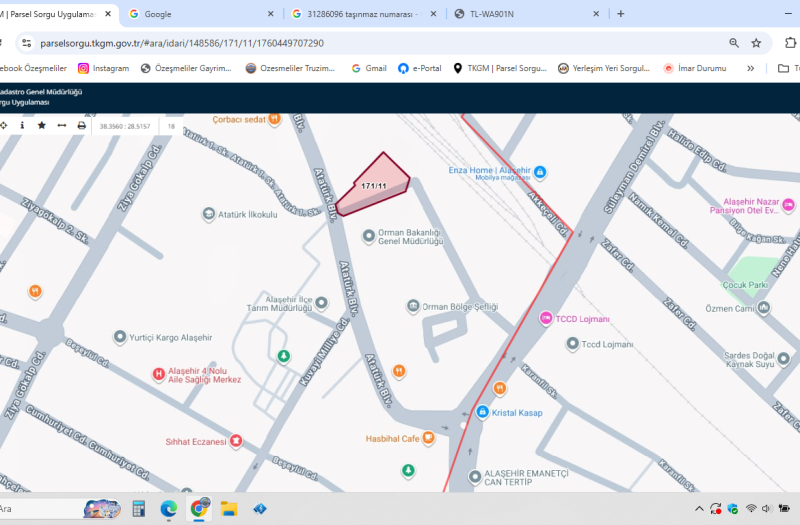Click the print icon in the map toolbar
Screen dimensions: 800x525
(81, 126)
